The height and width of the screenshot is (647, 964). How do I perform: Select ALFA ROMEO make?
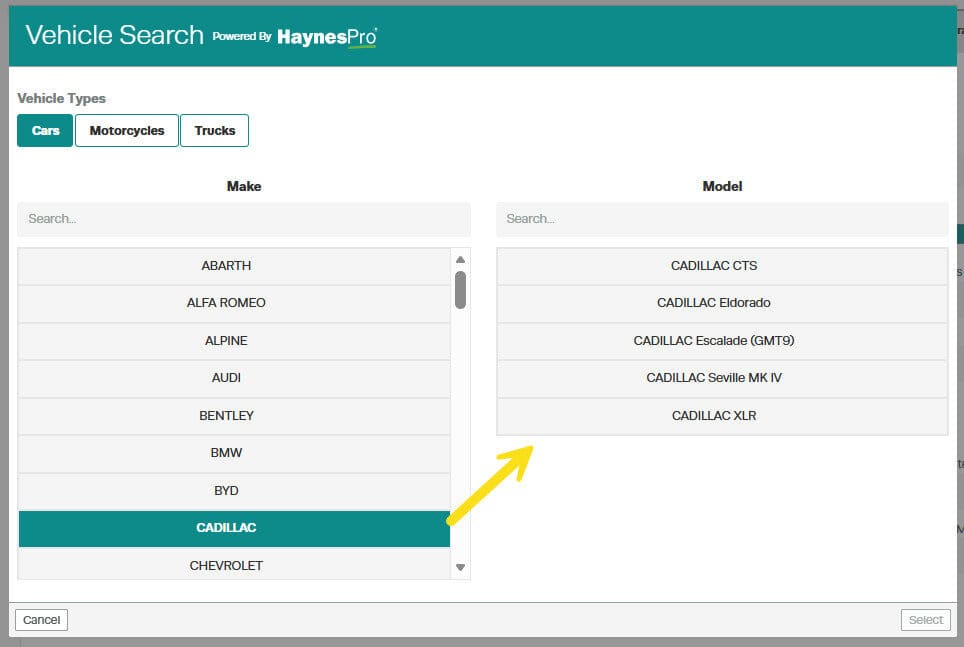234,303
